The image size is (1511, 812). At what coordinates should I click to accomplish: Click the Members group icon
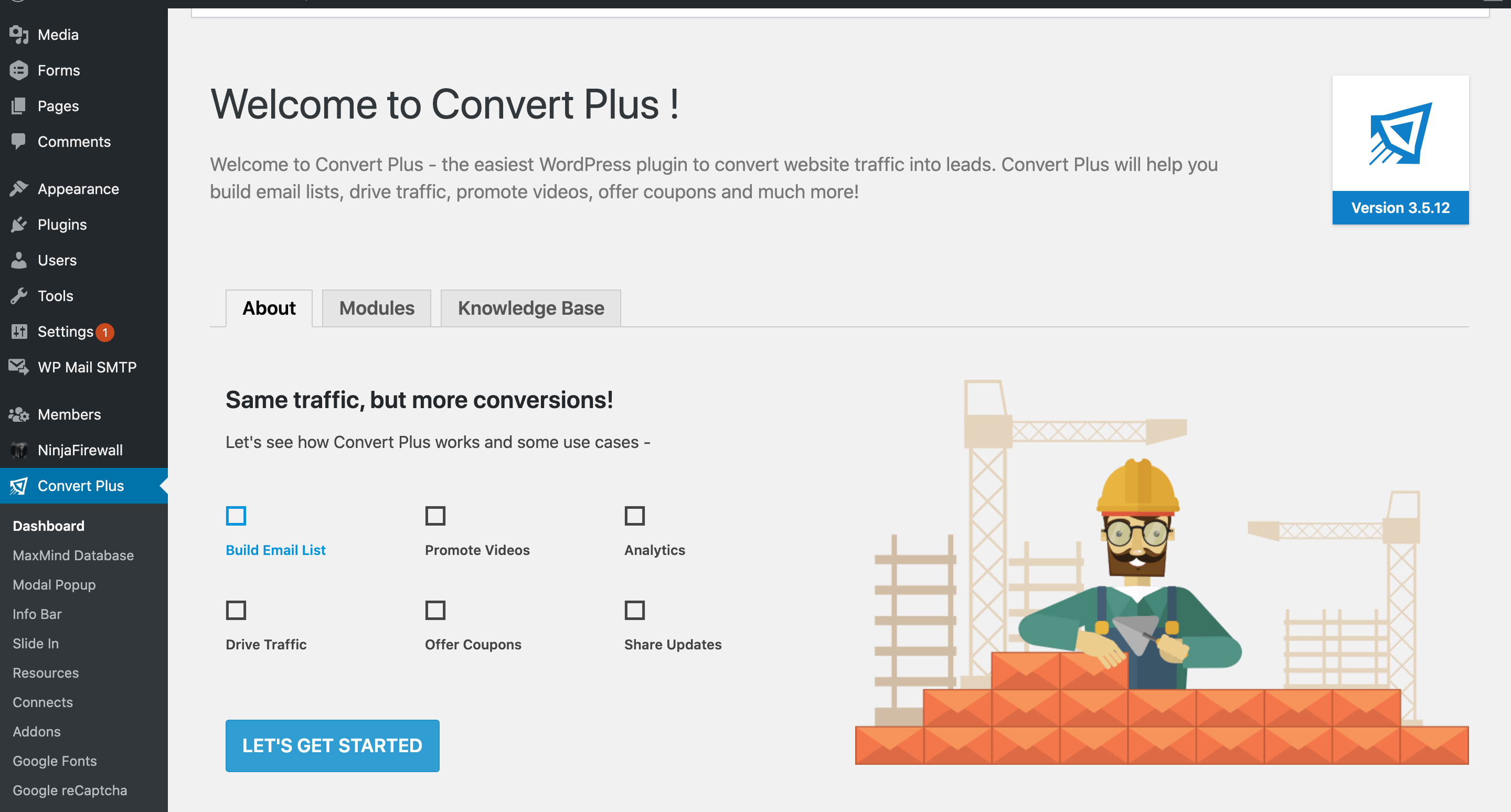click(19, 414)
